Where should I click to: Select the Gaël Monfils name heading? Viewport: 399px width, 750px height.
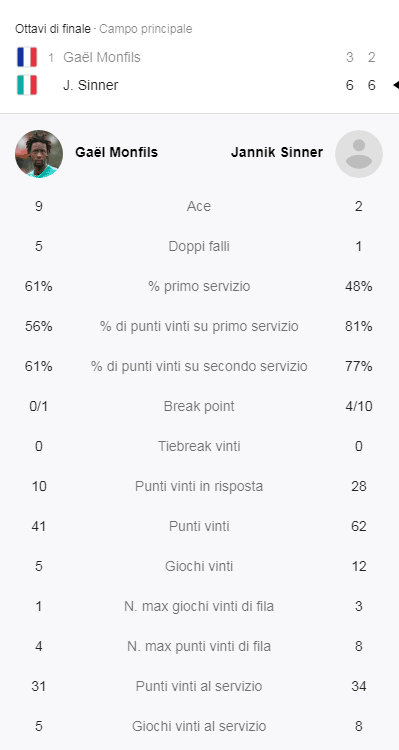pyautogui.click(x=116, y=153)
